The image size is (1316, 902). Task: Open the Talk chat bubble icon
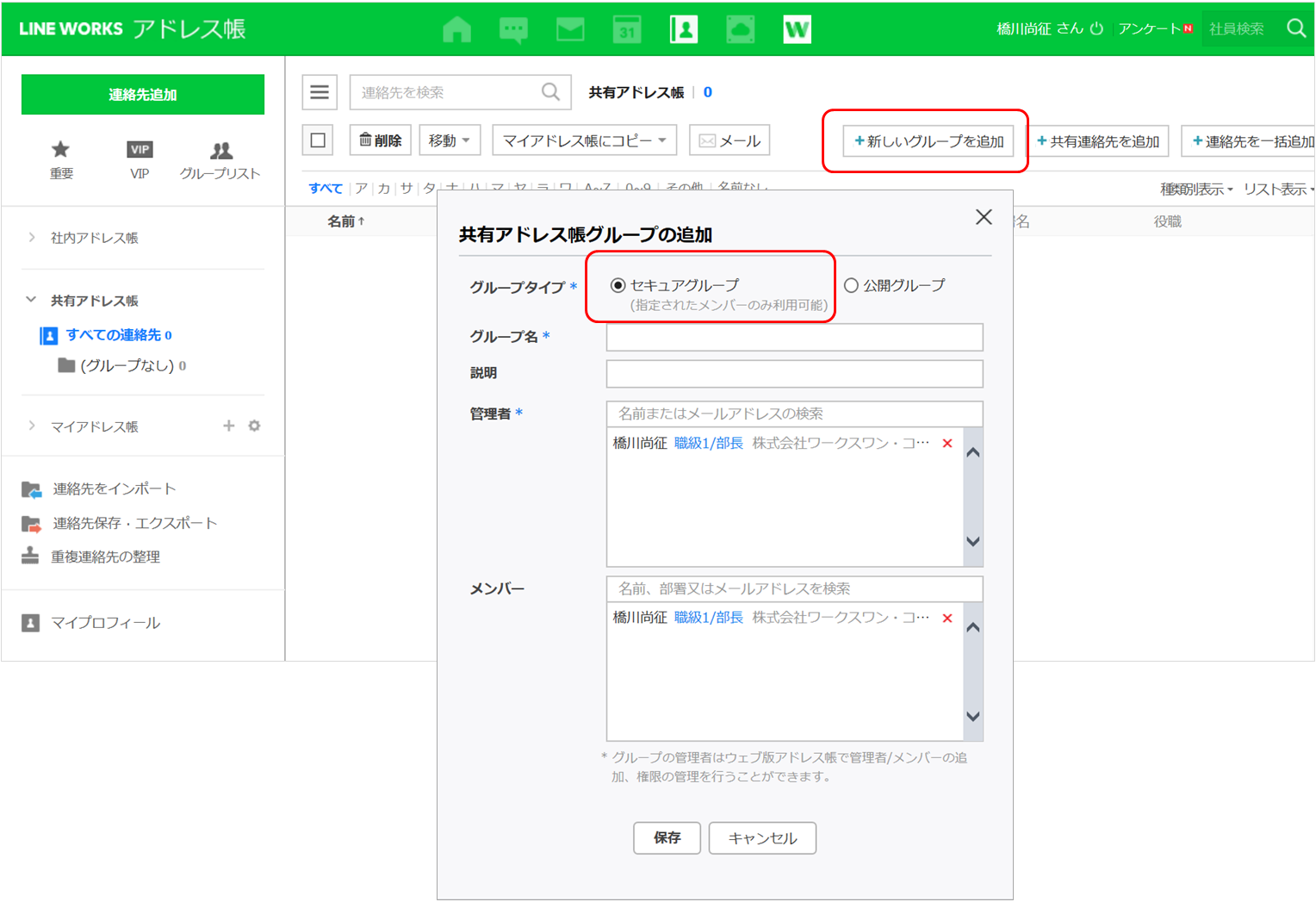point(513,29)
